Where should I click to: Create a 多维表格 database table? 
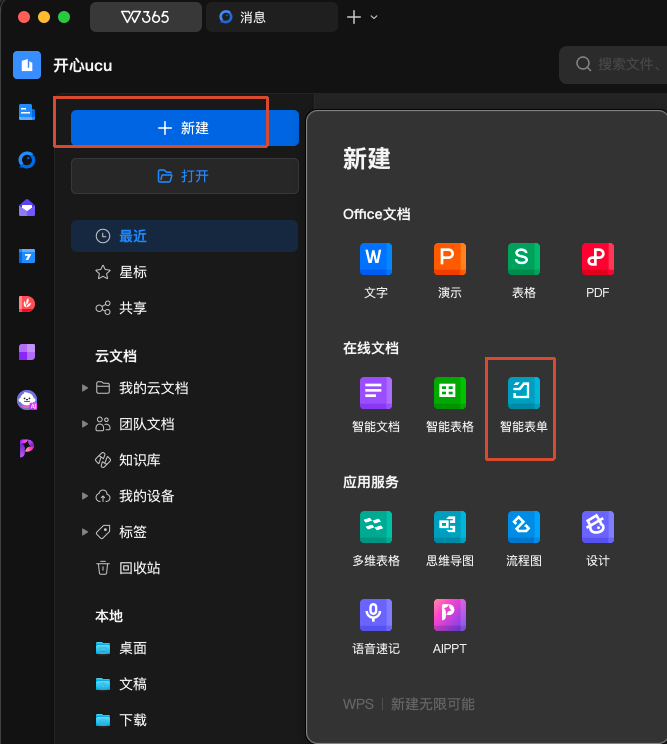pyautogui.click(x=376, y=539)
